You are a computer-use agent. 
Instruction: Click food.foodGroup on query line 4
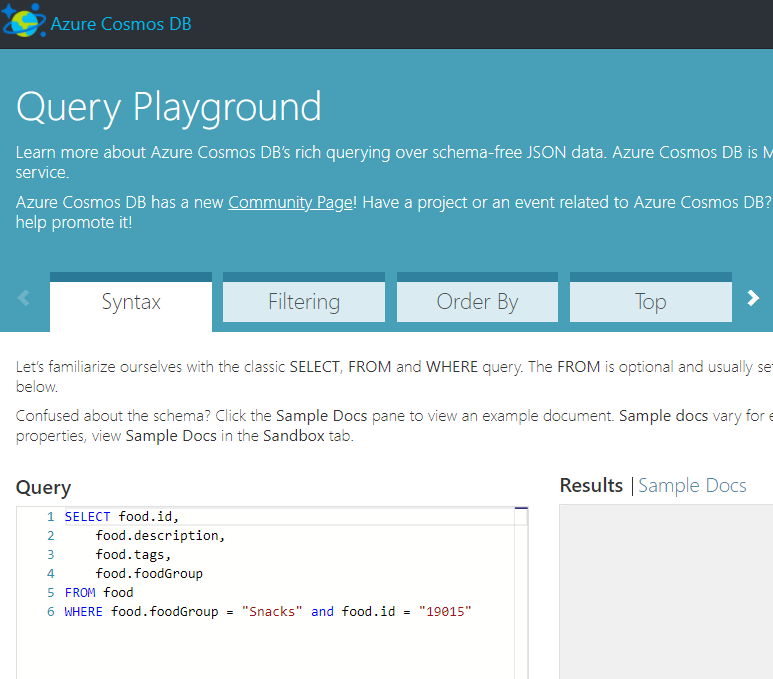click(149, 573)
